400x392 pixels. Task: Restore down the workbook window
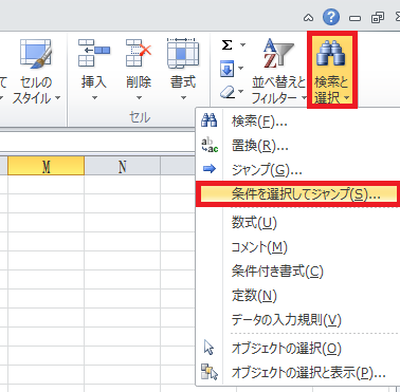pyautogui.click(x=377, y=17)
